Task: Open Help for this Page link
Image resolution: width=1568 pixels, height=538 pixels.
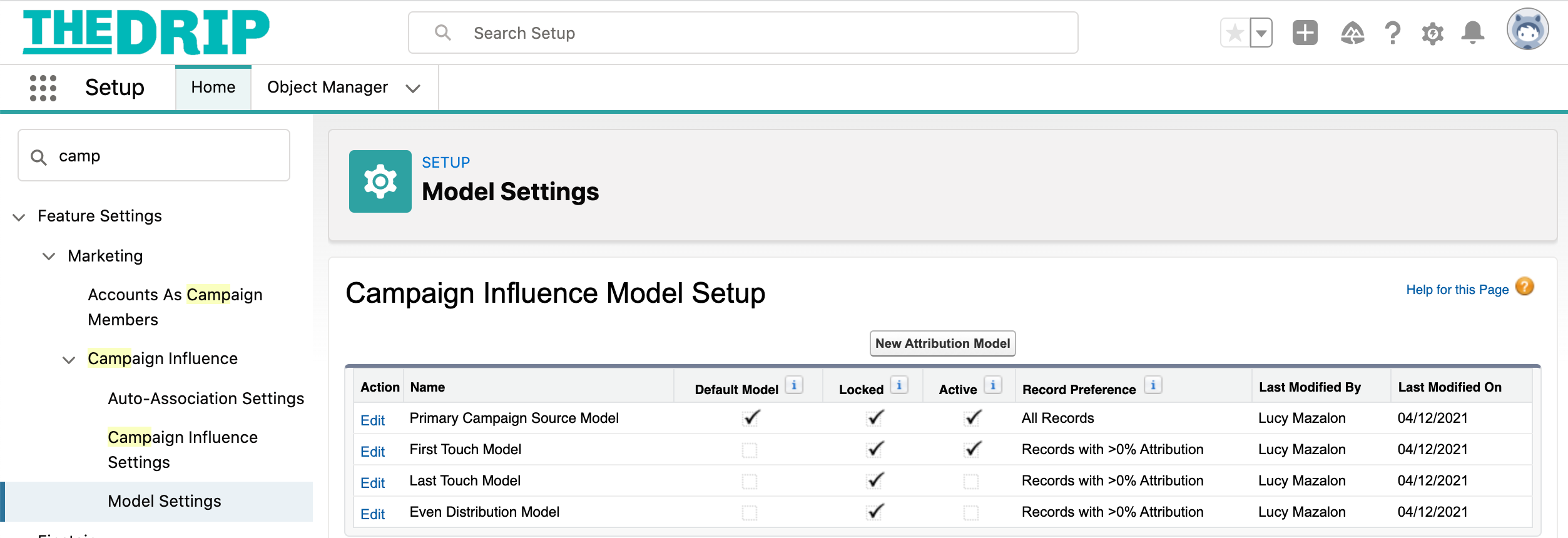Action: tap(1457, 290)
